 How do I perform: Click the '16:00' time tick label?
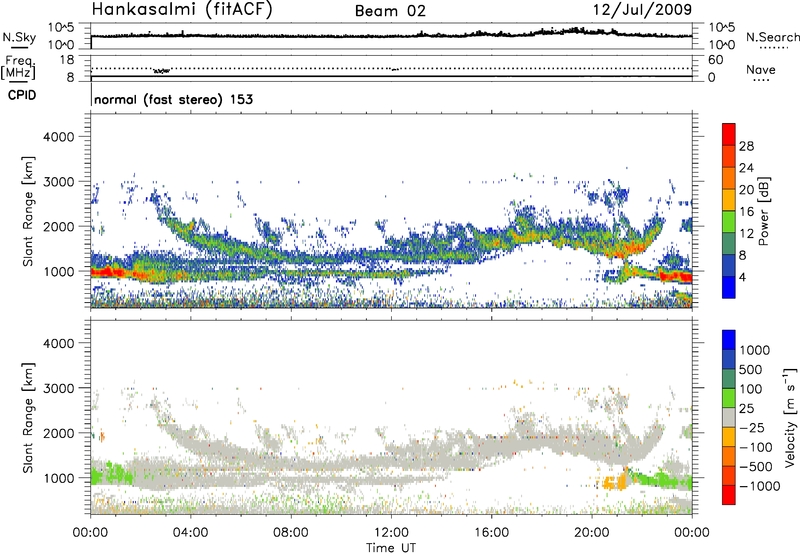click(491, 533)
